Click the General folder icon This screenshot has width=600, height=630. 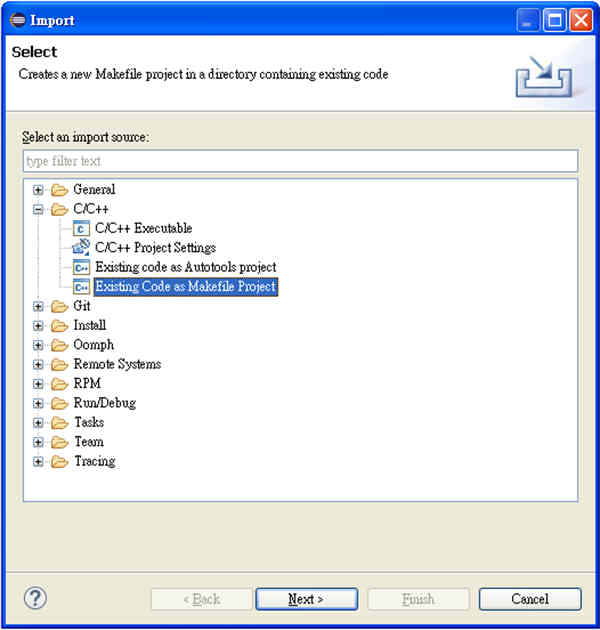click(59, 190)
